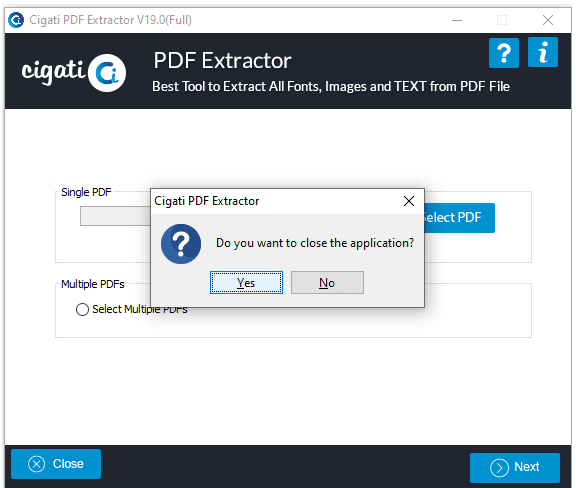Viewport: 576px width, 488px height.
Task: Click the Single PDF path field
Action: (x=115, y=216)
